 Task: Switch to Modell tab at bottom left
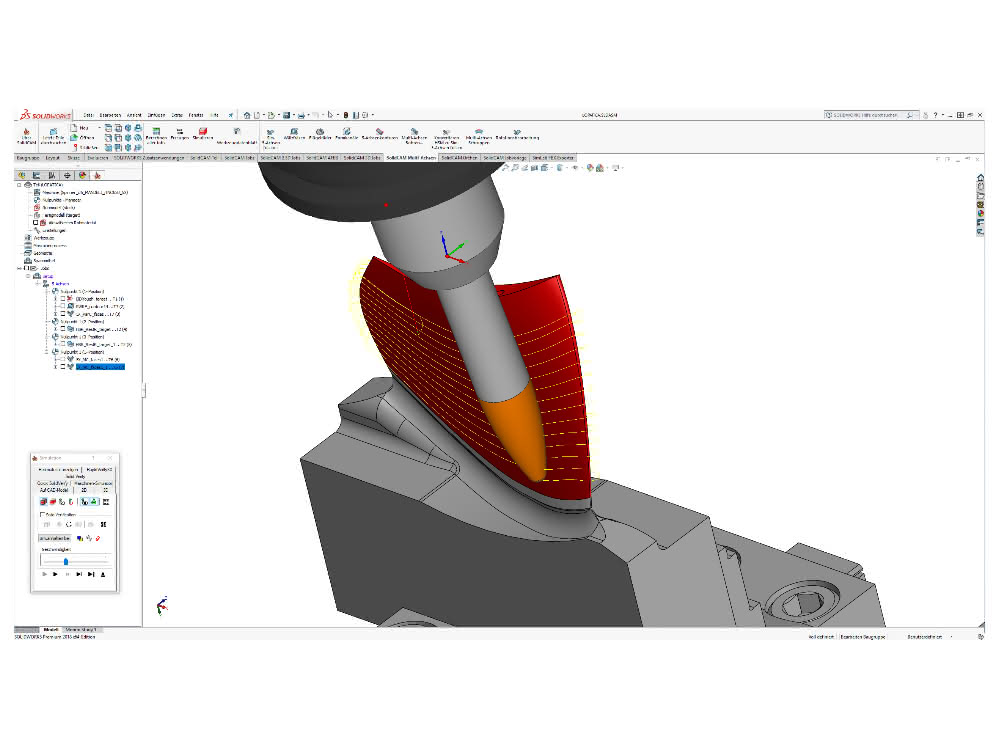(51, 629)
